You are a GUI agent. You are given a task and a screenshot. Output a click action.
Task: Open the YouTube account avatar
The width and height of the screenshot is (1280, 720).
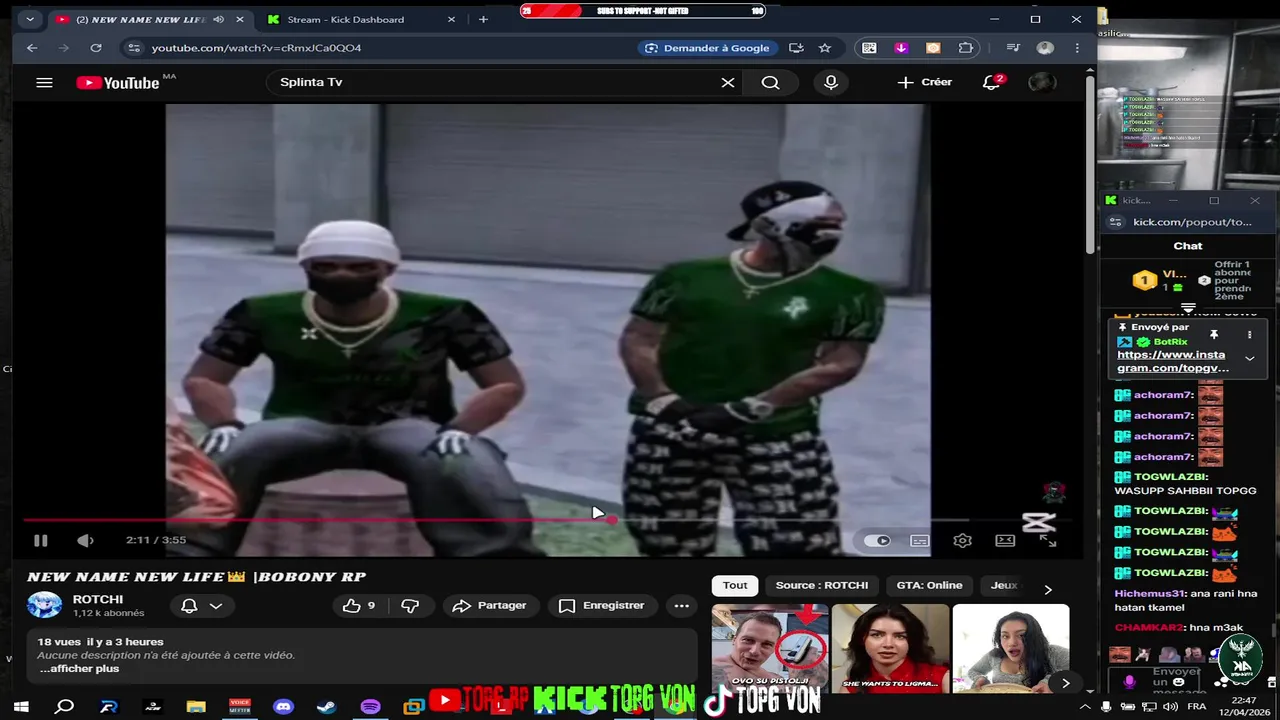[x=1042, y=83]
